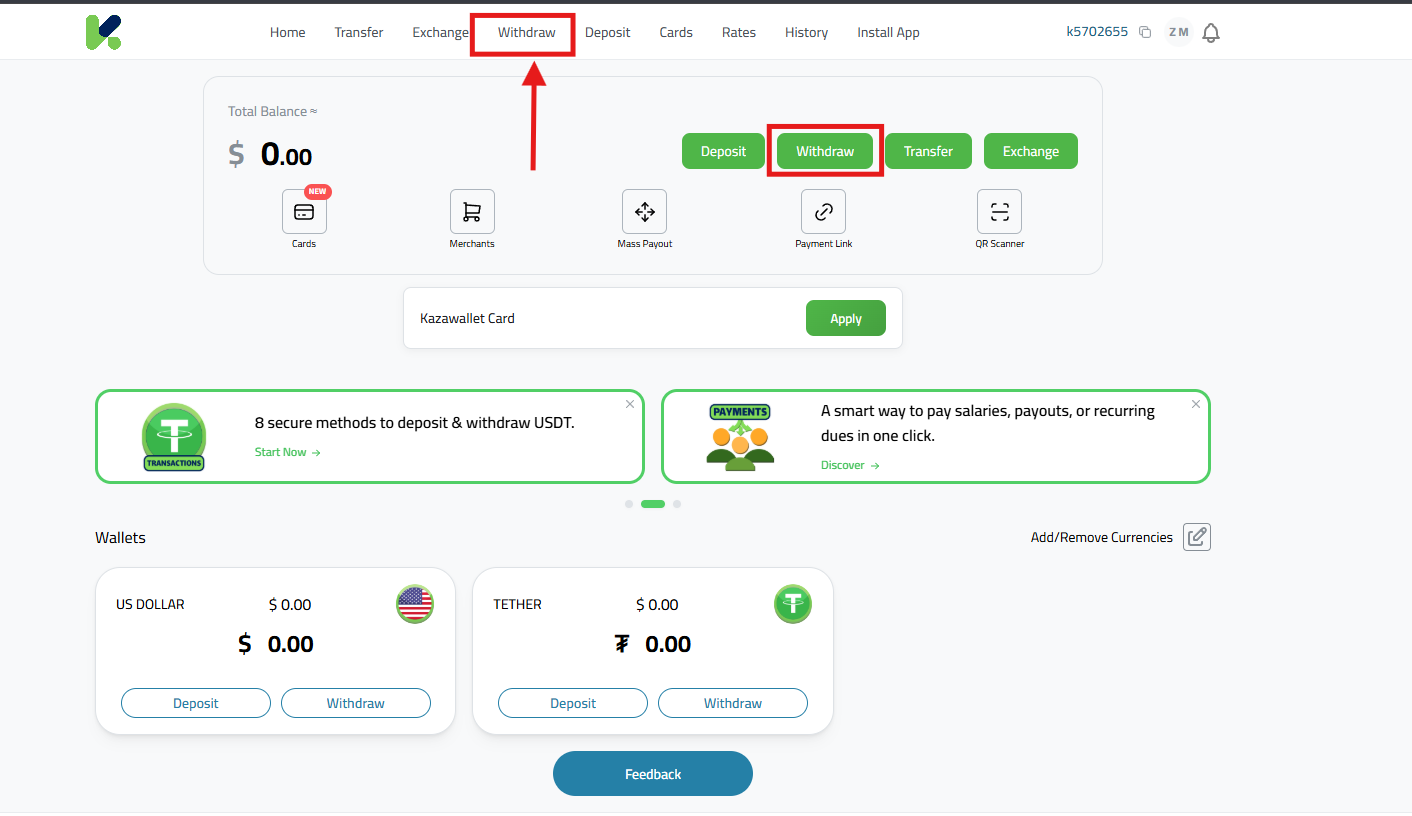Viewport: 1412px width, 816px height.
Task: Click the blue Feedback button
Action: pyautogui.click(x=653, y=774)
